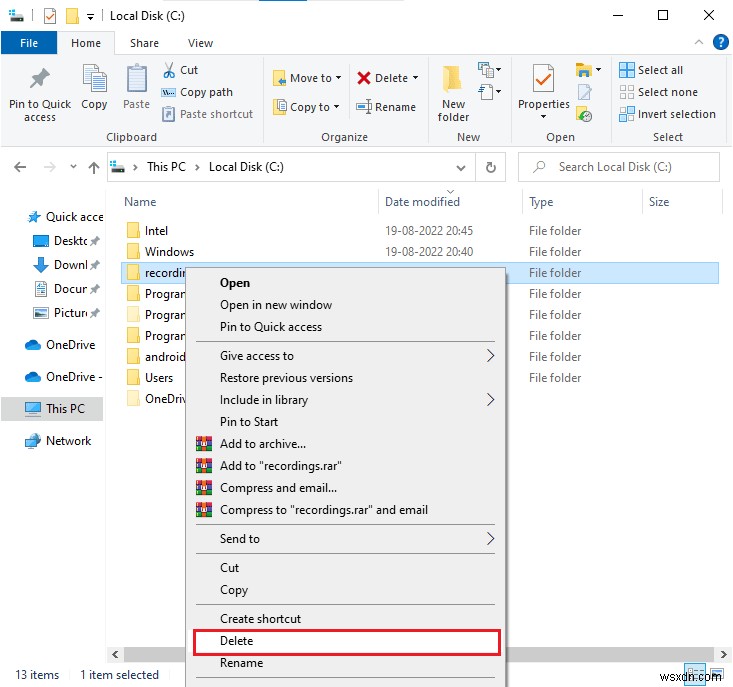Click Invert selection in the ribbon
733x687 pixels.
coord(667,114)
